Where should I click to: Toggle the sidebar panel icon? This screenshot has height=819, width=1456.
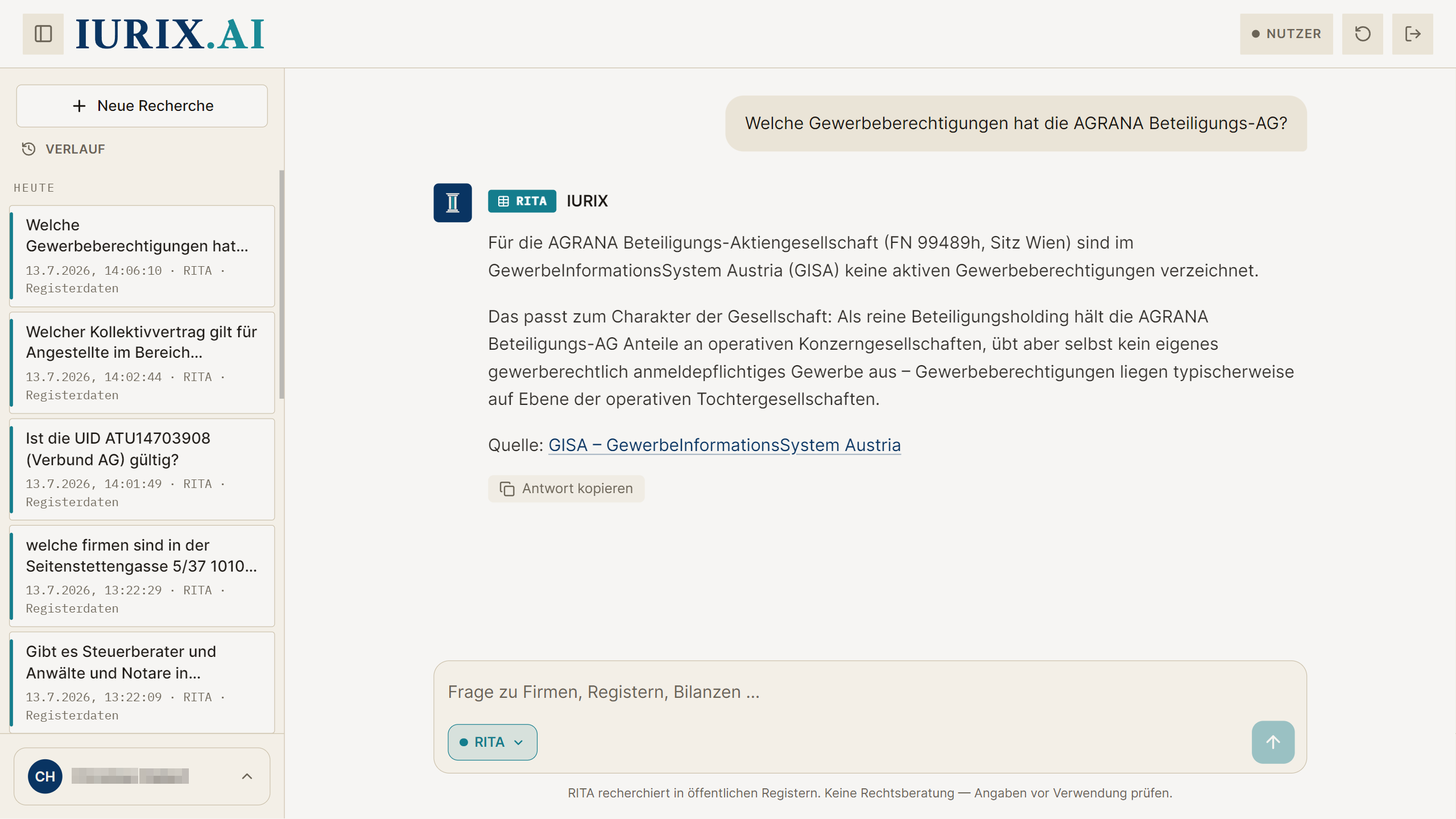pyautogui.click(x=43, y=34)
